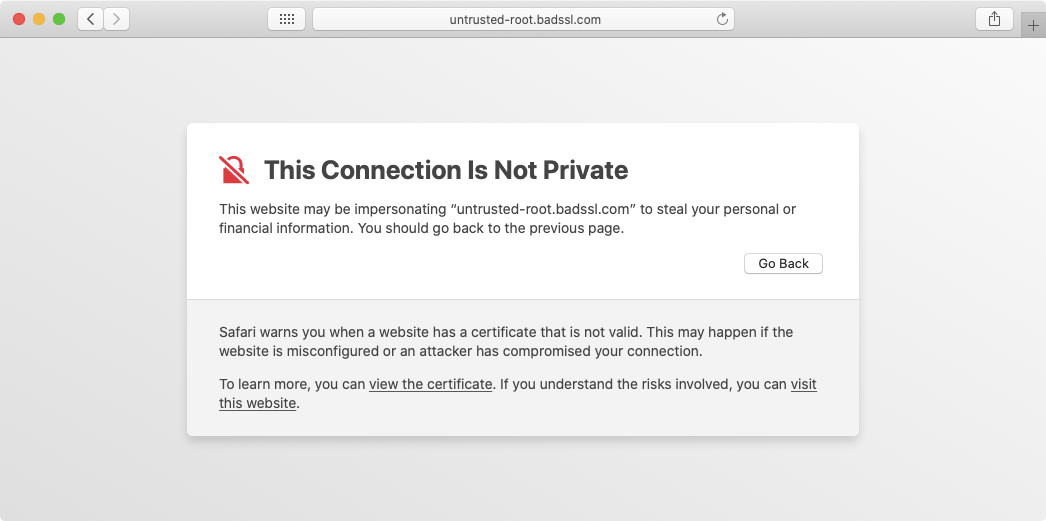Viewport: 1046px width, 521px height.
Task: Click the red crossed-out lock warning icon
Action: pyautogui.click(x=234, y=170)
